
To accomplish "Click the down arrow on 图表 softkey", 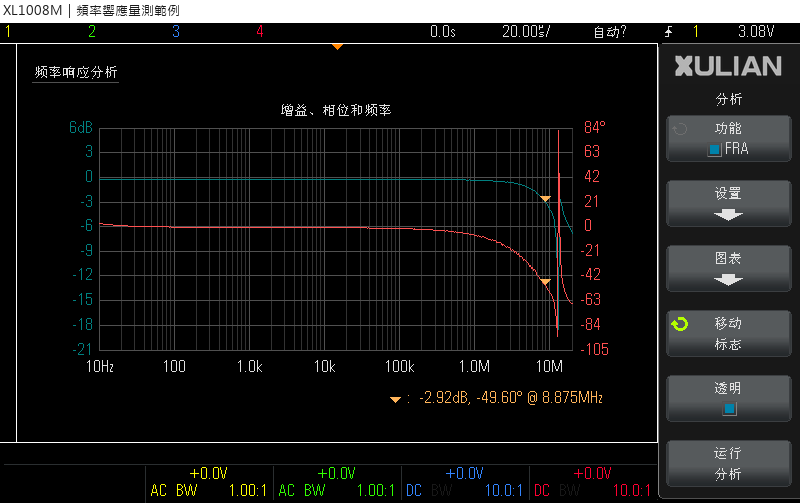I will 728,280.
